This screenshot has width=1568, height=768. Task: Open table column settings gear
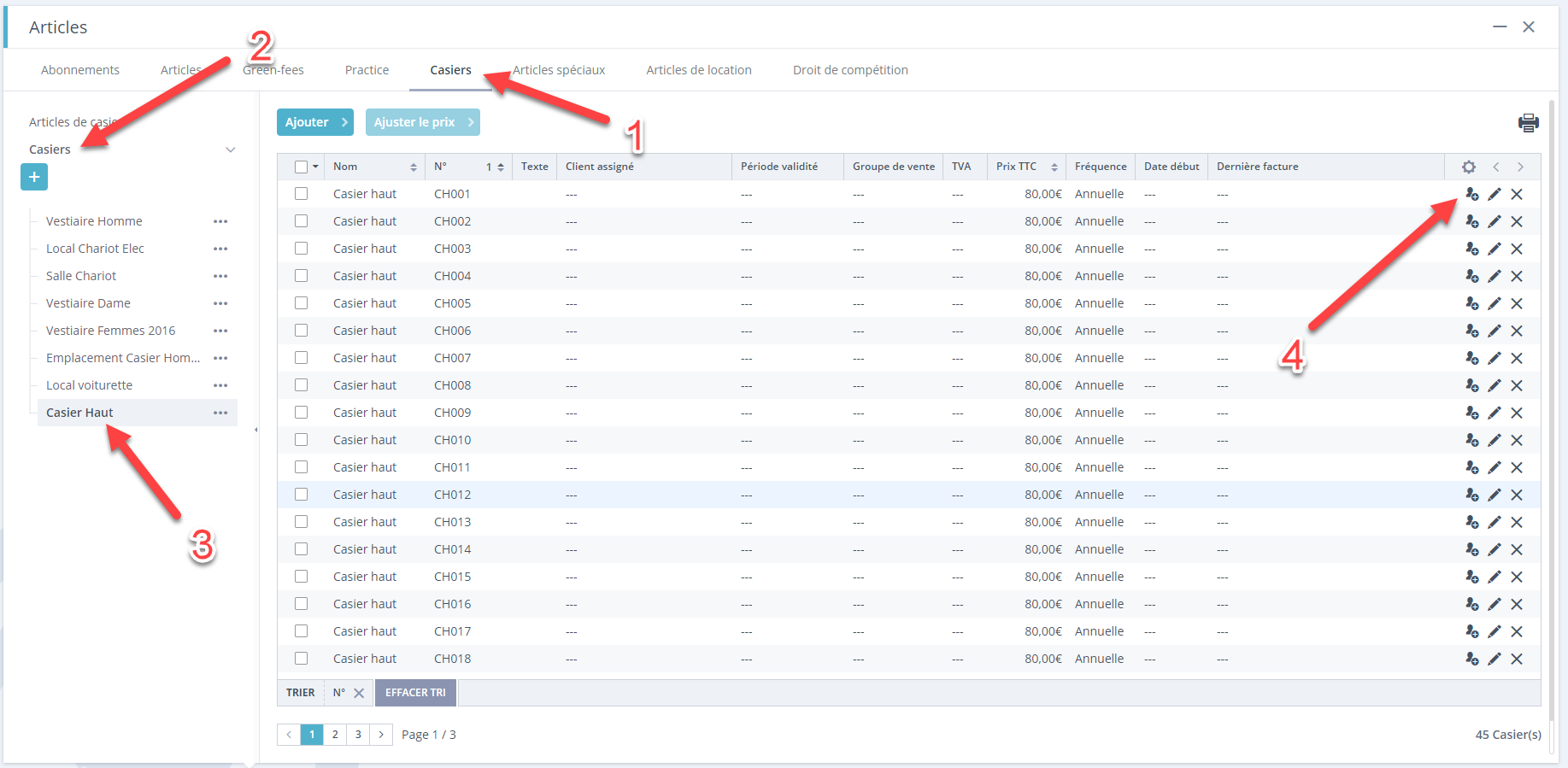pos(1468,167)
